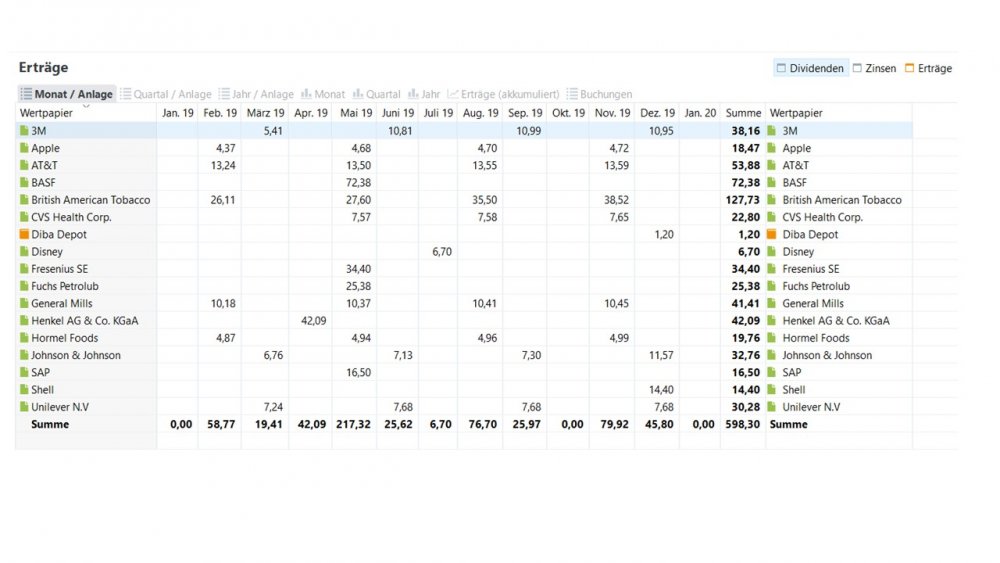This screenshot has width=1000, height=563.
Task: Click green icon of Shell in right column
Action: click(x=772, y=390)
